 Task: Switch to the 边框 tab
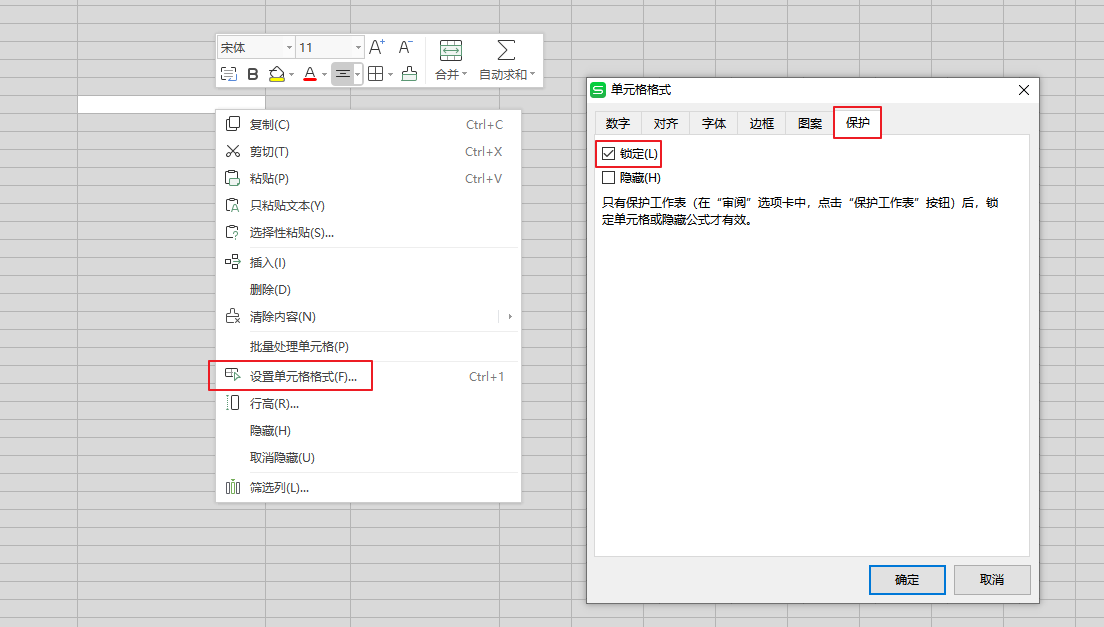click(x=761, y=123)
